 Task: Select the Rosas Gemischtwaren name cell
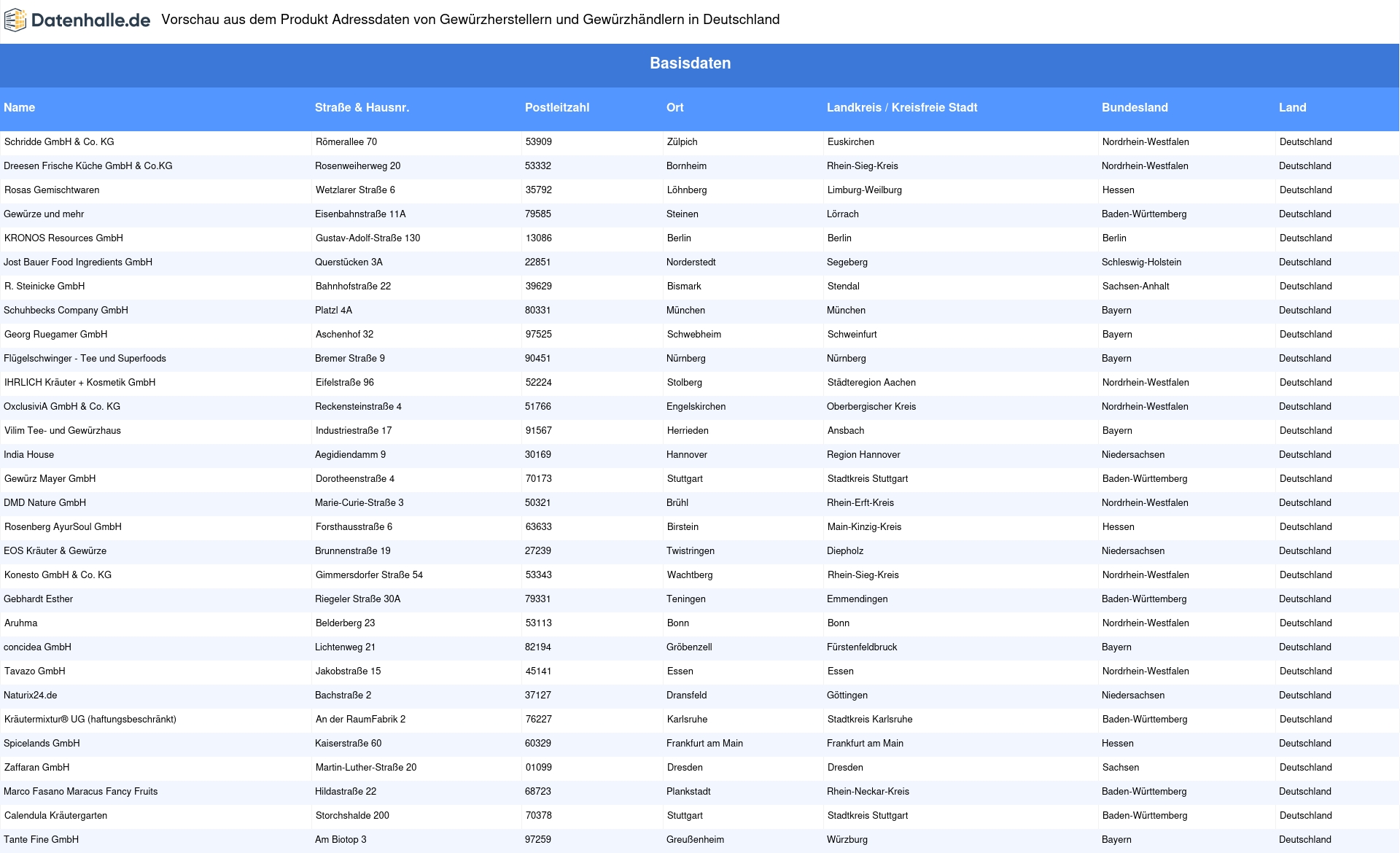pos(52,190)
